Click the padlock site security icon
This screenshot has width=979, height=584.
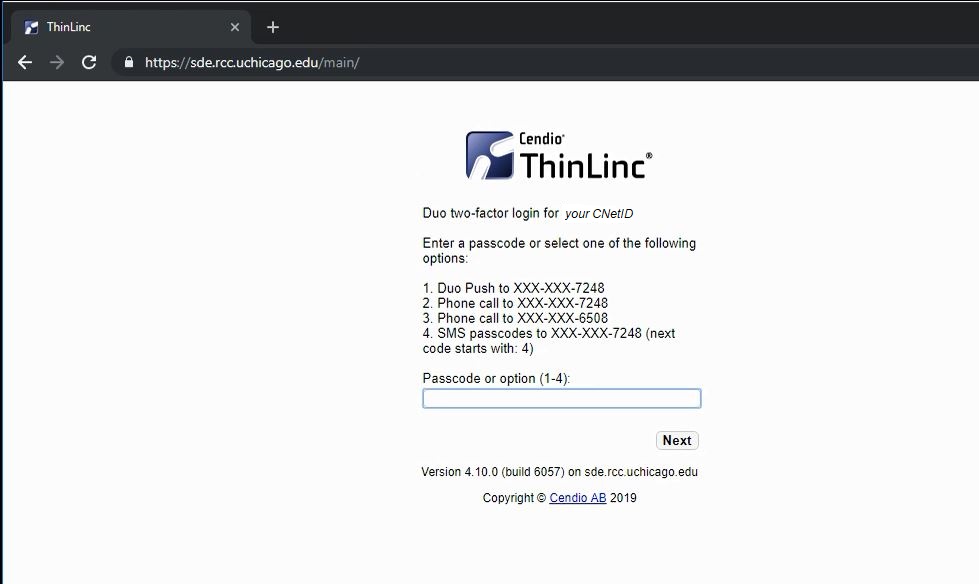(129, 62)
